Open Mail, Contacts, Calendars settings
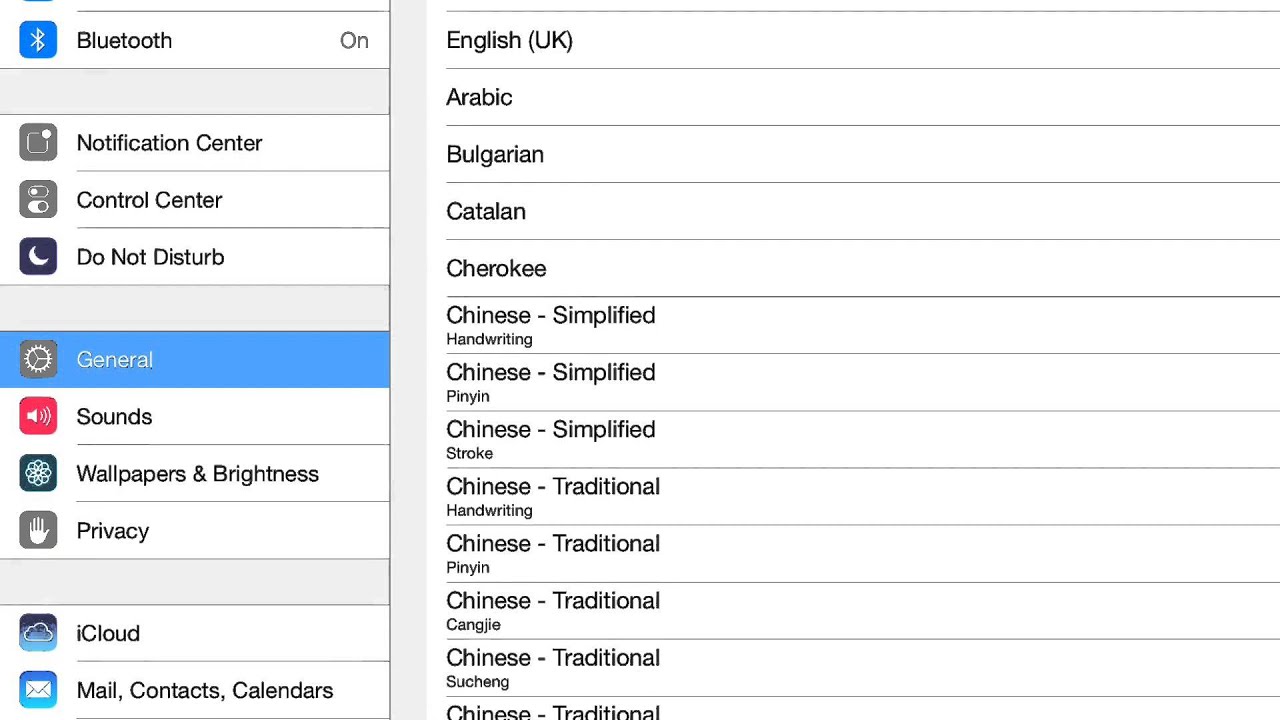Image resolution: width=1280 pixels, height=720 pixels. pos(195,690)
